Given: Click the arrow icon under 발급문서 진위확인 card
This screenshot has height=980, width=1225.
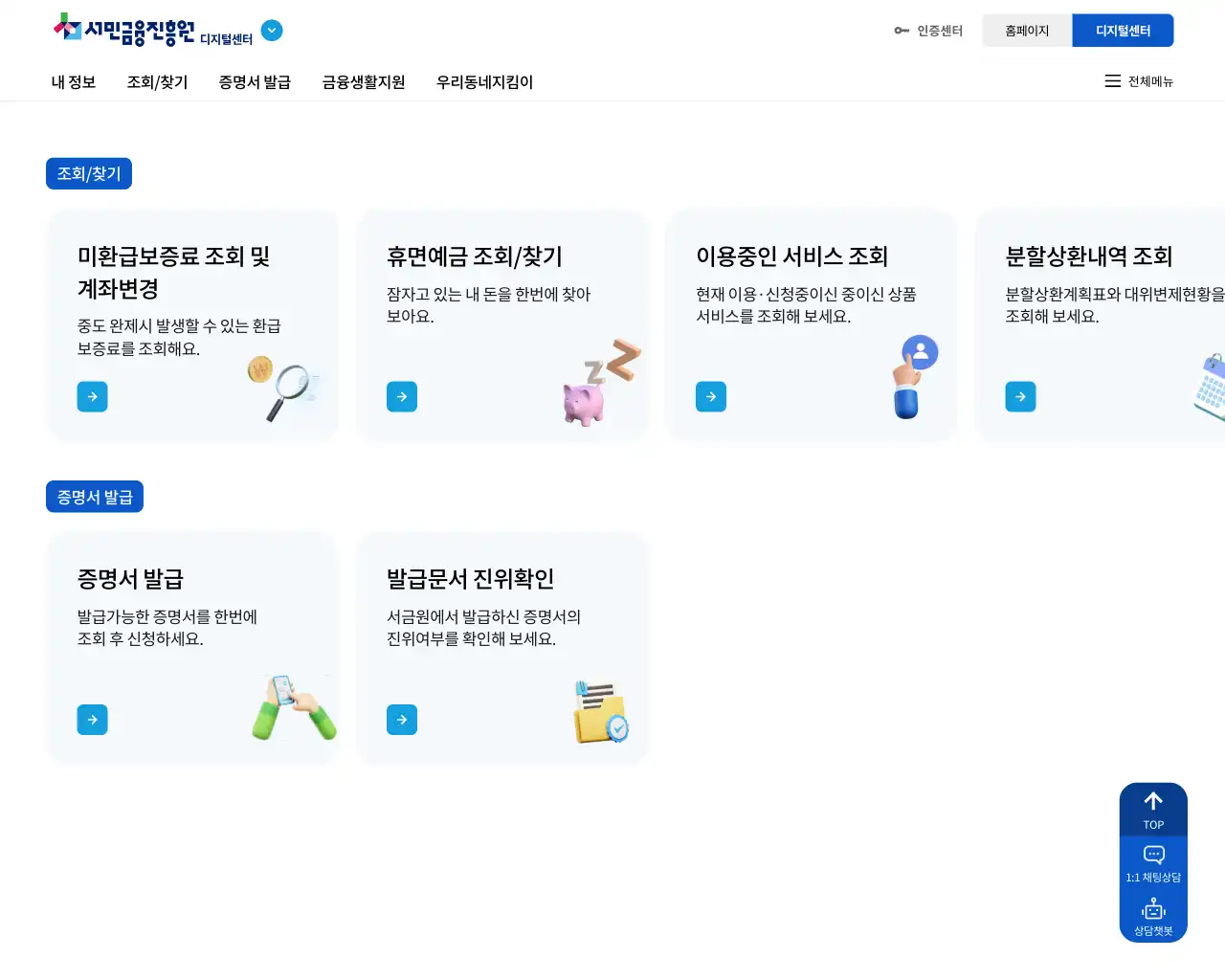Looking at the screenshot, I should [402, 720].
